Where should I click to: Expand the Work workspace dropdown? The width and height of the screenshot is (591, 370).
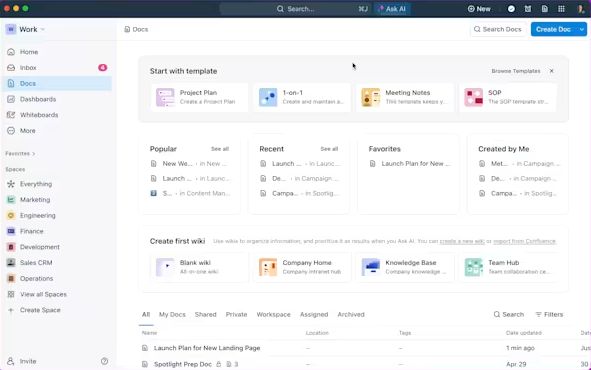click(x=25, y=29)
